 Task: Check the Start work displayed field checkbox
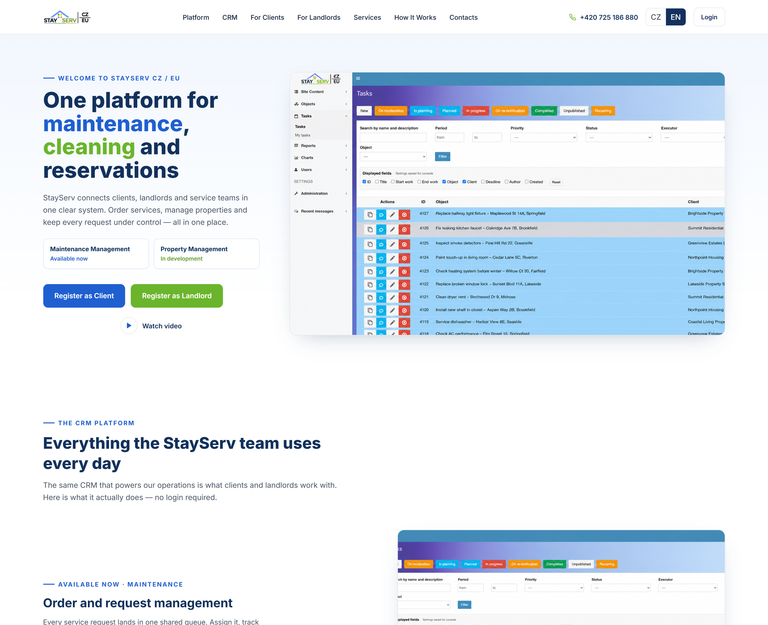[x=393, y=182]
